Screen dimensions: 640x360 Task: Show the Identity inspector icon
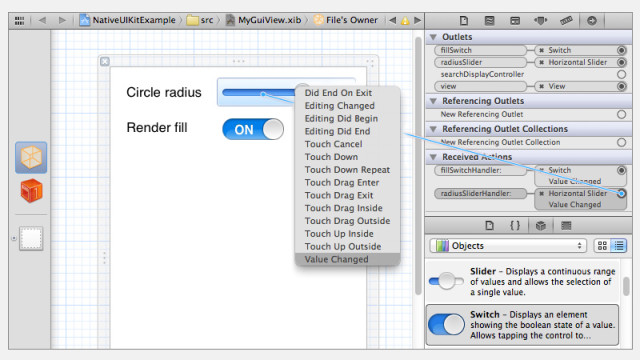[x=515, y=20]
